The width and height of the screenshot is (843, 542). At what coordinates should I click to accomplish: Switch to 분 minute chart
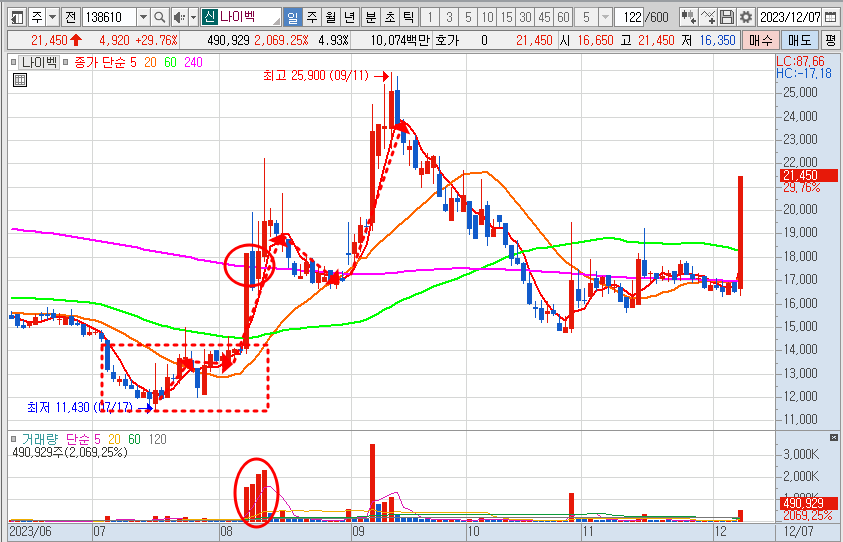tap(371, 18)
